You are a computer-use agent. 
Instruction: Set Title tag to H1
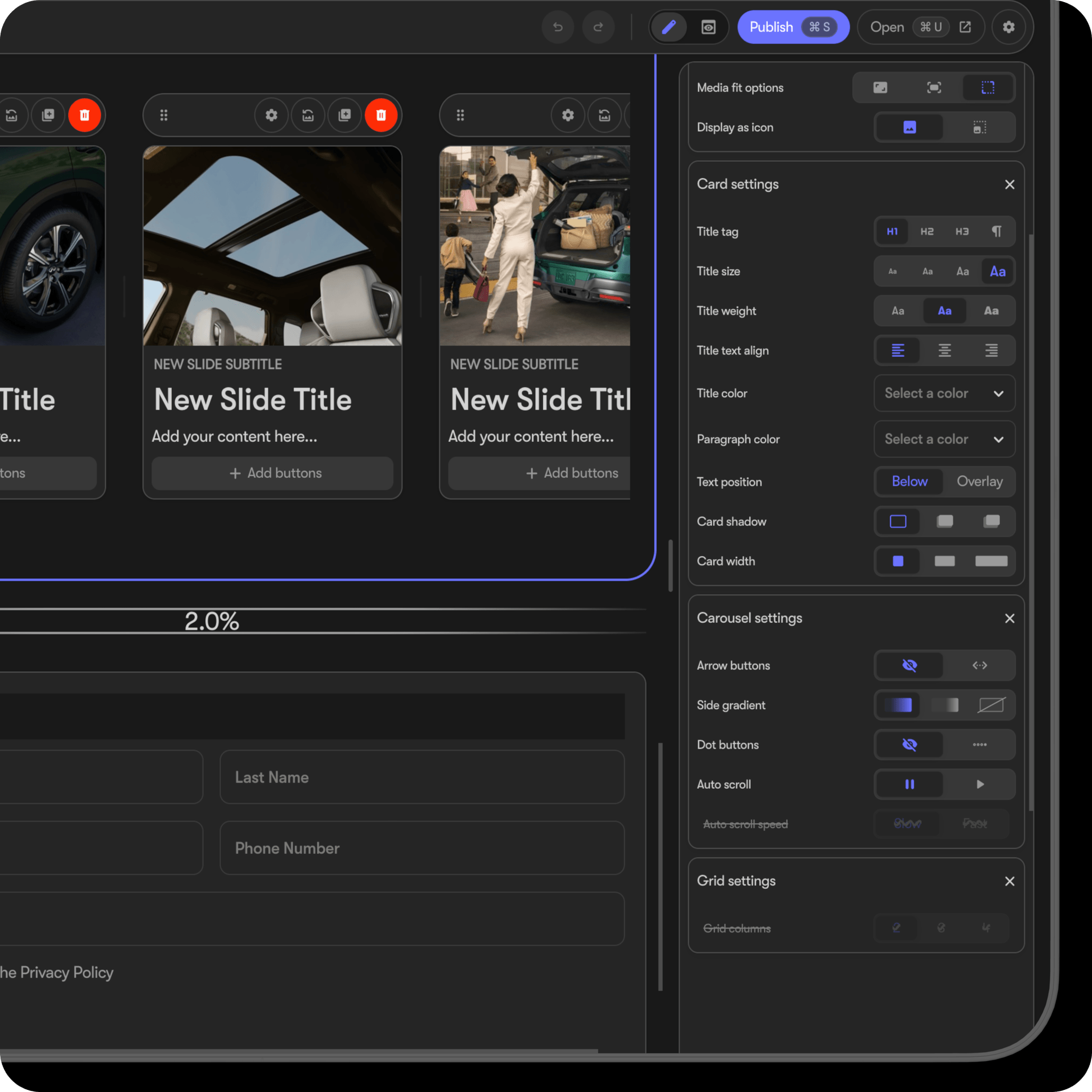coord(892,232)
